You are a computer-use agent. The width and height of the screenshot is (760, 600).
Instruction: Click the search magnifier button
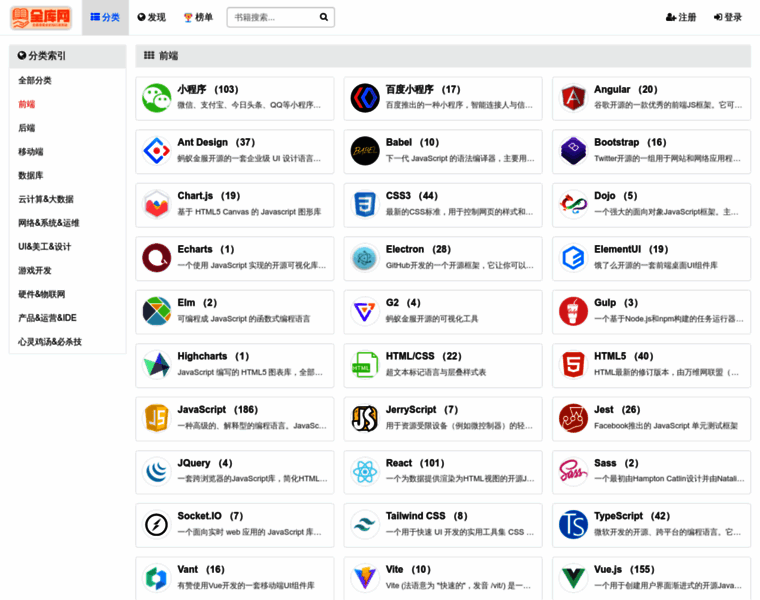tap(324, 17)
